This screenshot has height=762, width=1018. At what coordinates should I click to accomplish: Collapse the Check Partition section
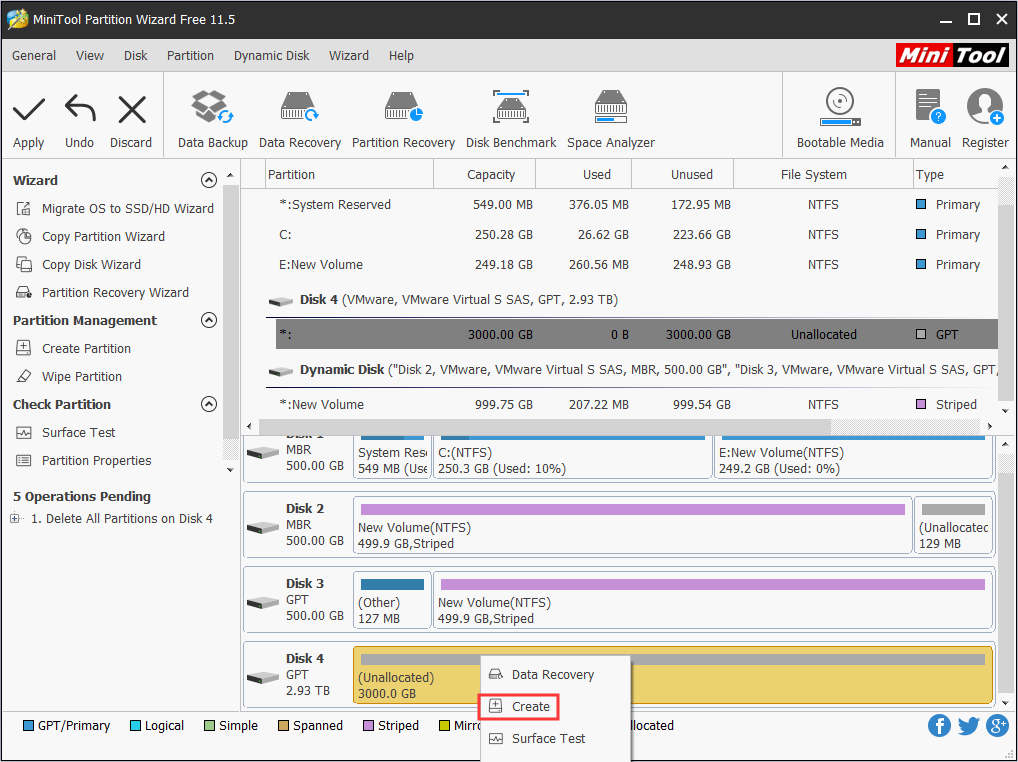pos(208,404)
